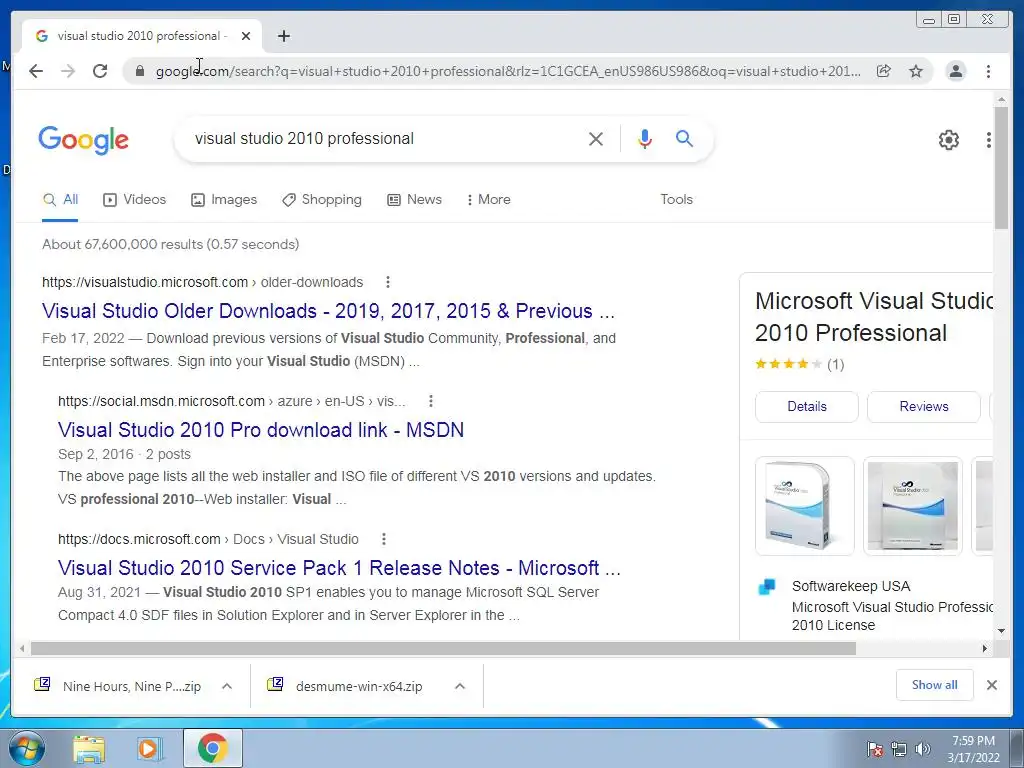1024x768 pixels.
Task: Click the forward navigation arrow
Action: (68, 71)
